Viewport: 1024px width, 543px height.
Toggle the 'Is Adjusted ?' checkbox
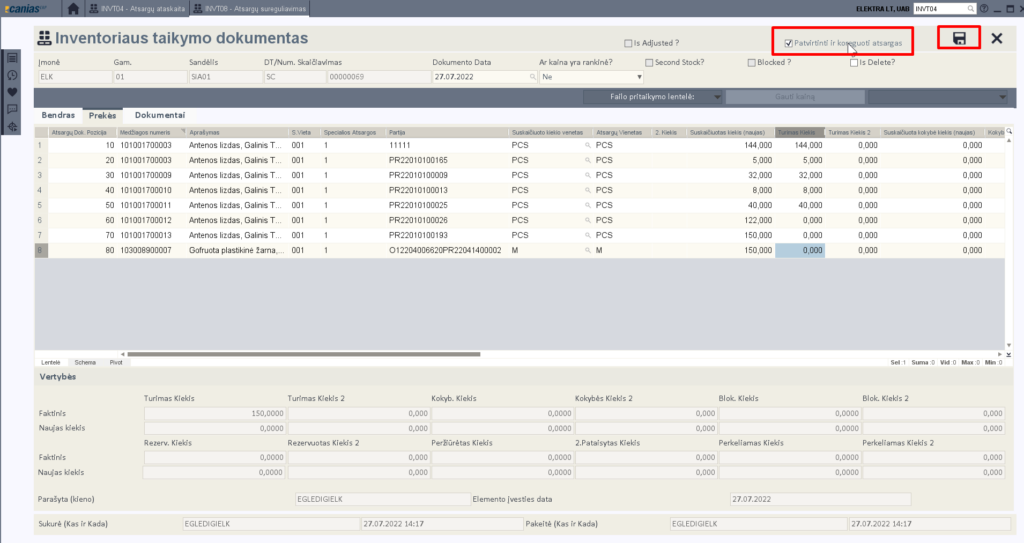(627, 44)
